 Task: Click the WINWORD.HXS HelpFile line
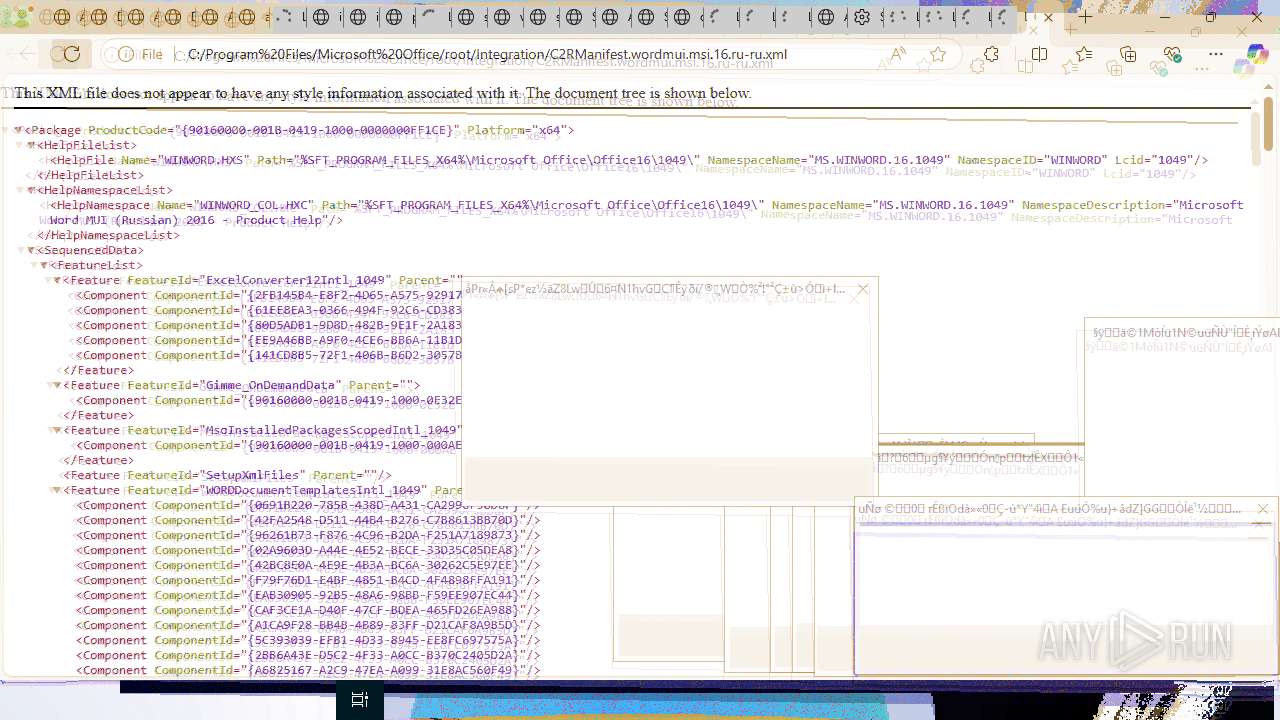coord(628,160)
